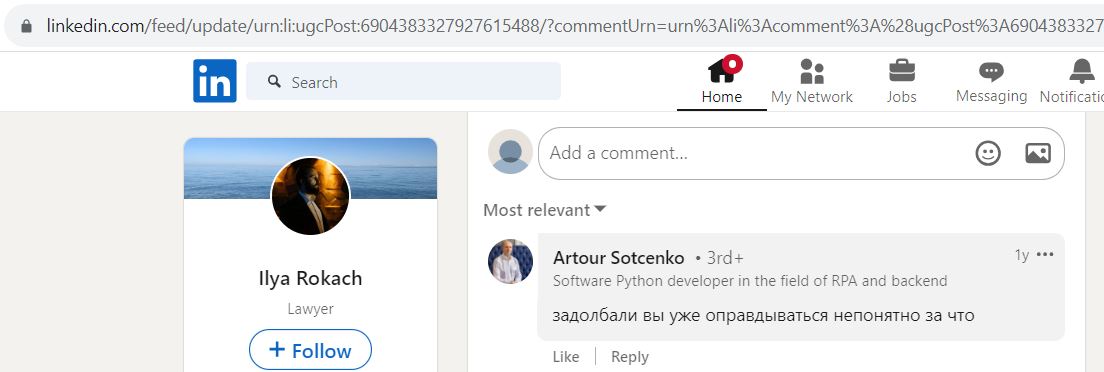The height and width of the screenshot is (372, 1104).
Task: Expand the Most relevant sort dropdown
Action: tap(544, 210)
